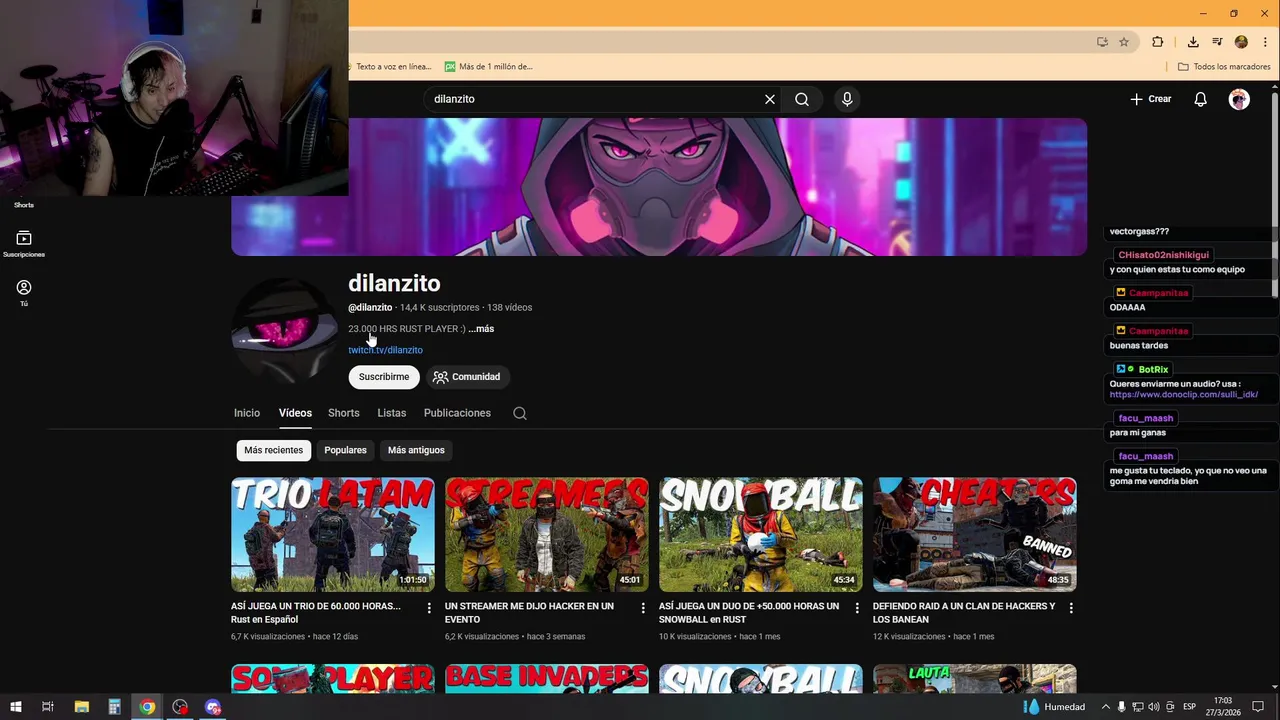This screenshot has height=720, width=1280.
Task: Start voice search with the microphone icon
Action: click(847, 99)
